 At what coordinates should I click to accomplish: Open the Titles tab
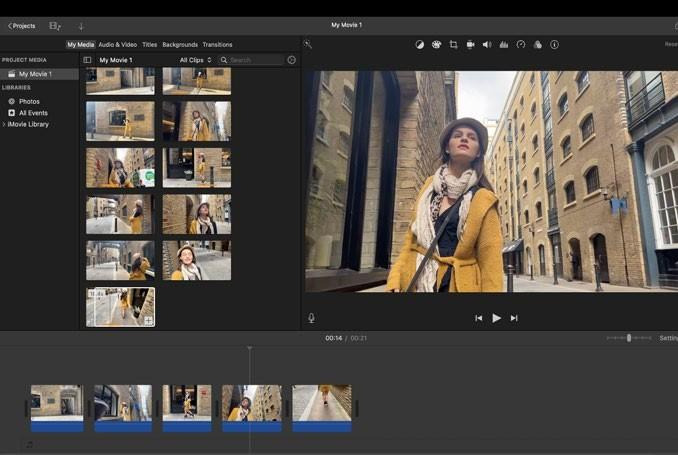pyautogui.click(x=150, y=45)
